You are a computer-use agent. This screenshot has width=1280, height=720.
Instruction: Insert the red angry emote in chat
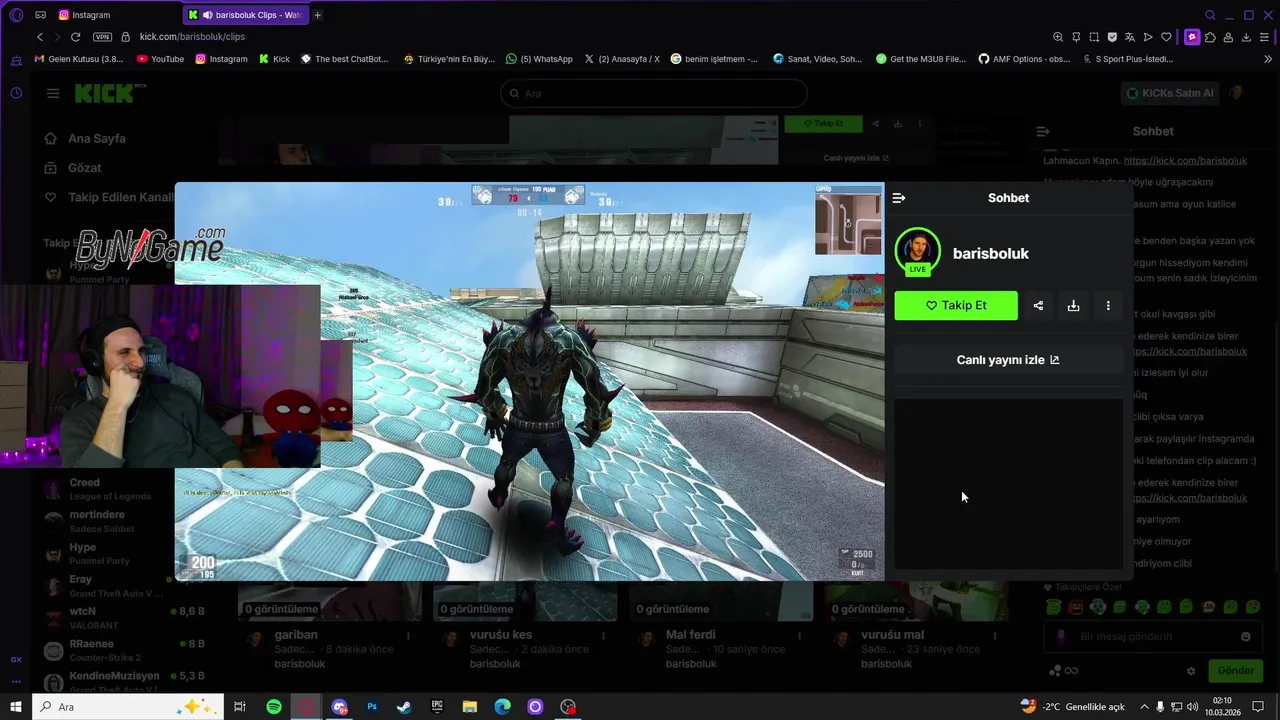1076,607
